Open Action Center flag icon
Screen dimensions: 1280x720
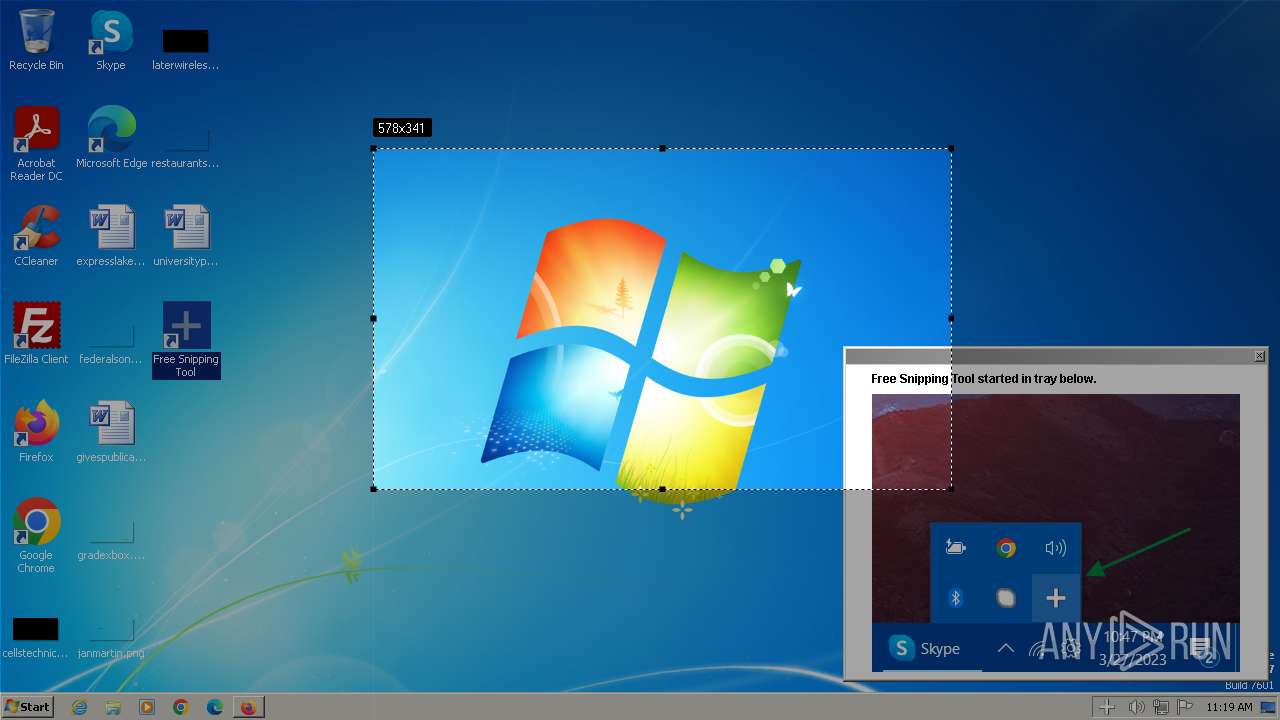tap(1185, 707)
